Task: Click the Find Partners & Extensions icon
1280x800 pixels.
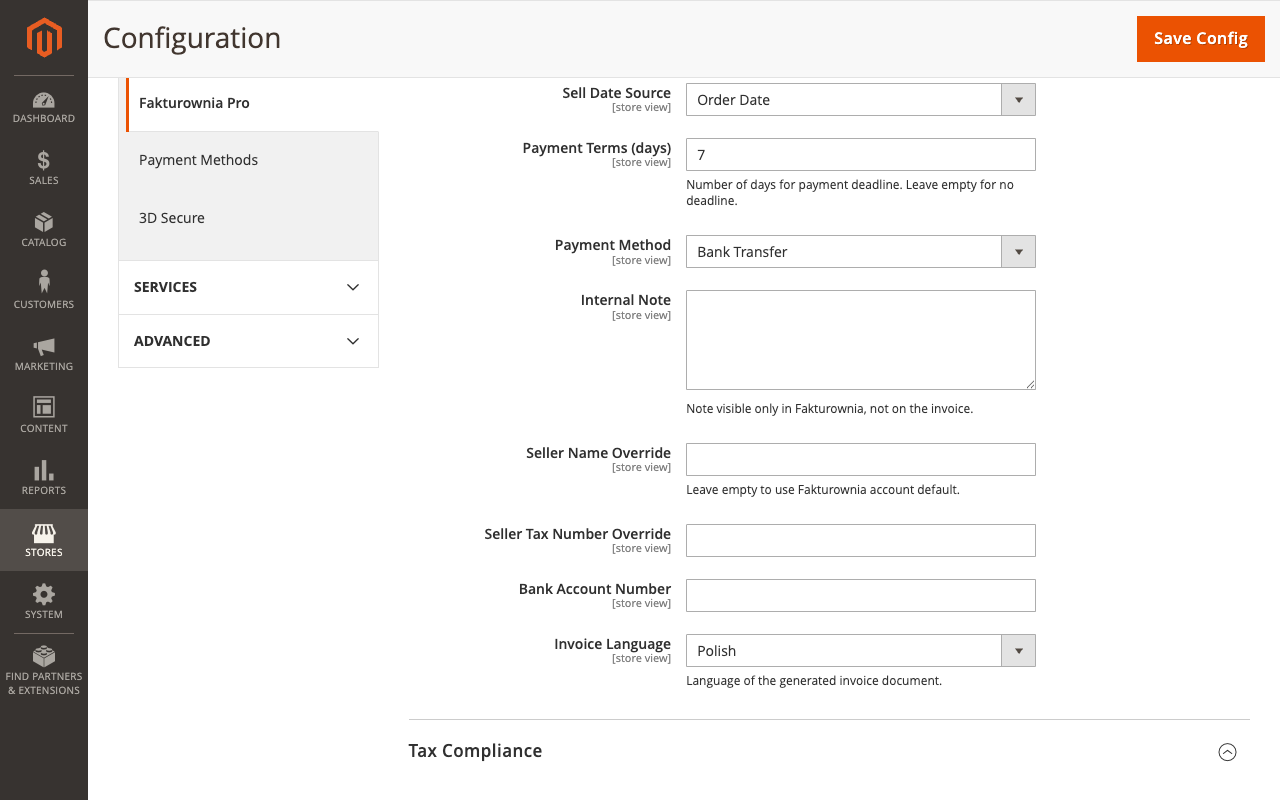Action: point(43,668)
